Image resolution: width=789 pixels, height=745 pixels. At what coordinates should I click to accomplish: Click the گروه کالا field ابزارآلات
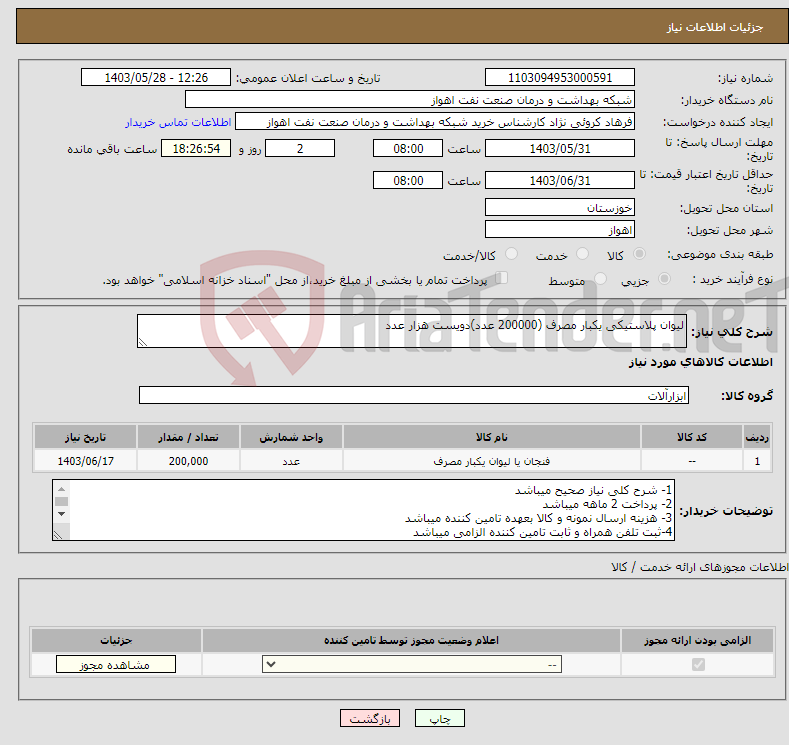click(x=414, y=395)
